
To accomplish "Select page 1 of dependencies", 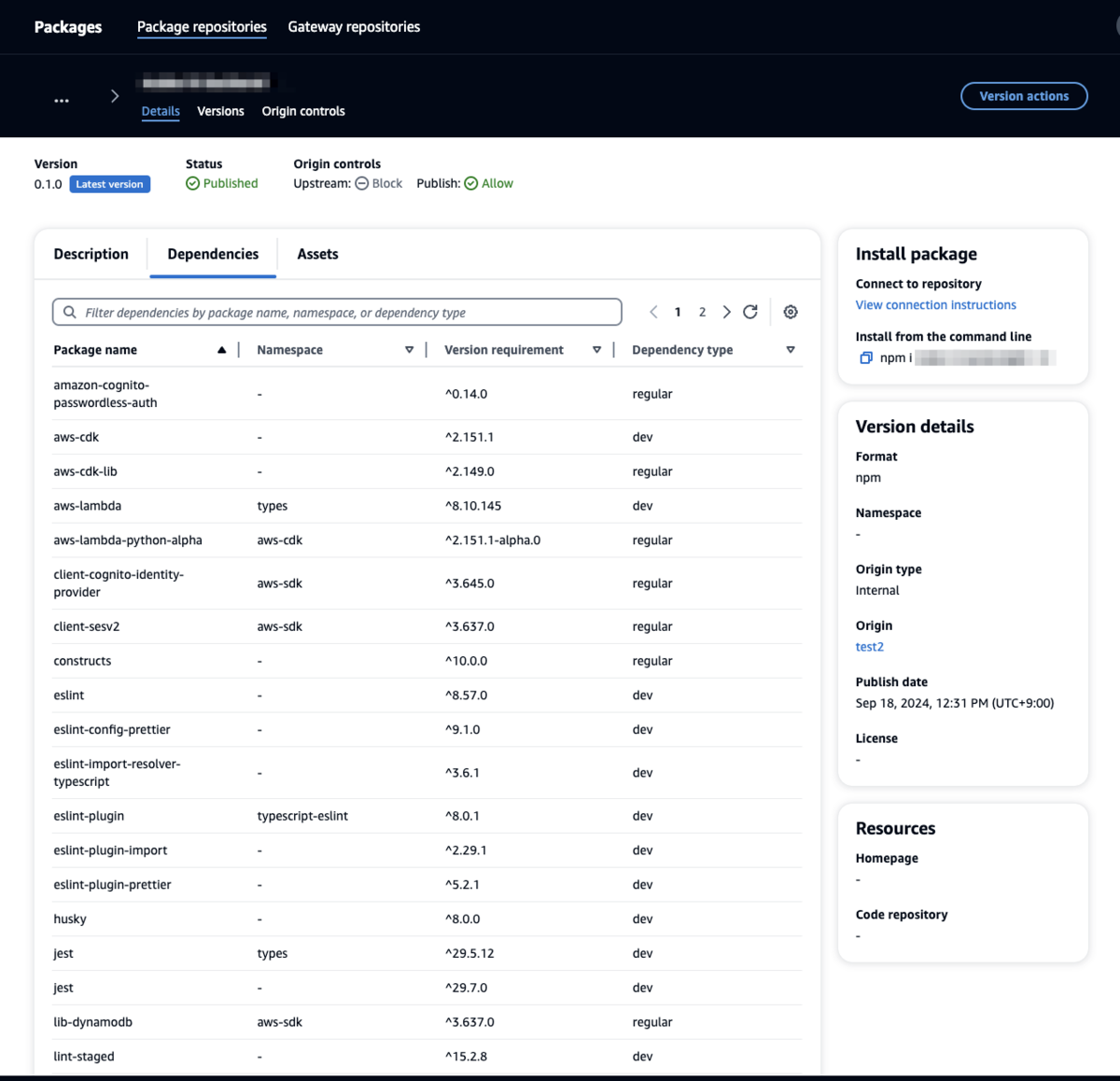I will (x=678, y=312).
